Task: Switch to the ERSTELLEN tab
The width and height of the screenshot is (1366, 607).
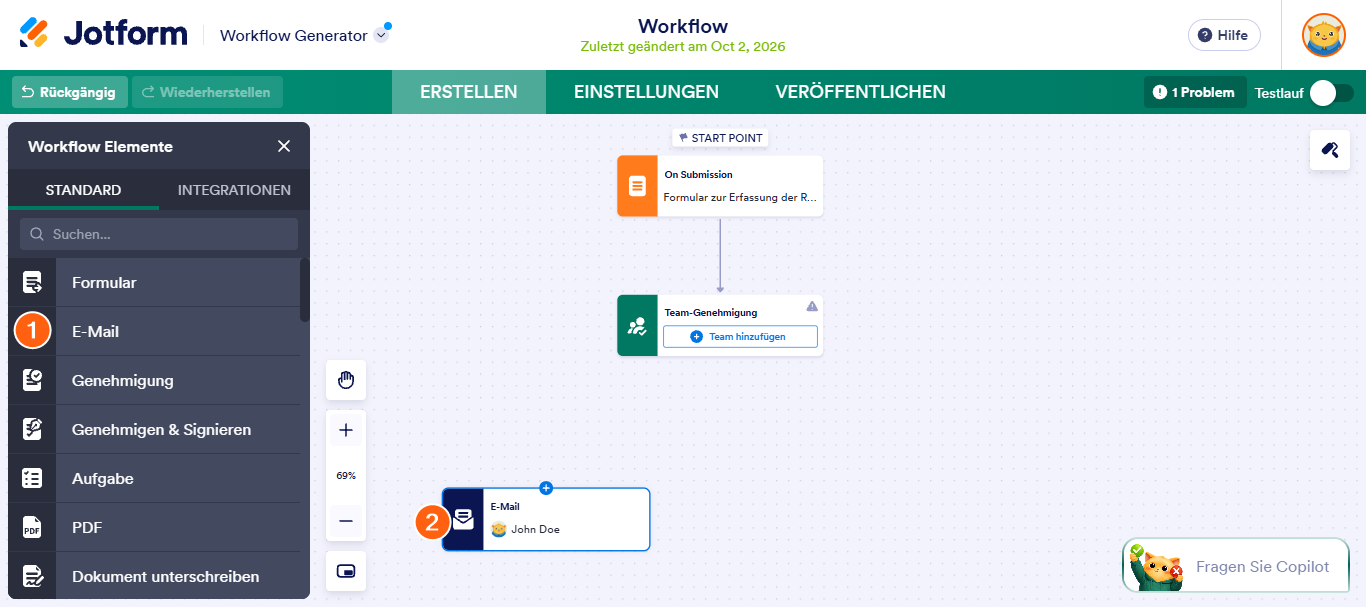Action: point(469,92)
